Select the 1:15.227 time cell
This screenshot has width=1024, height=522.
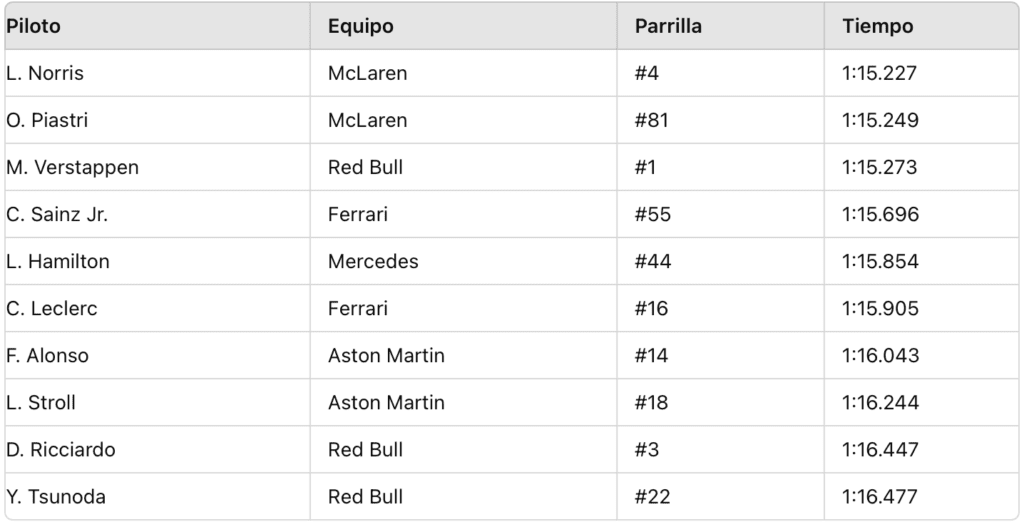tap(879, 73)
